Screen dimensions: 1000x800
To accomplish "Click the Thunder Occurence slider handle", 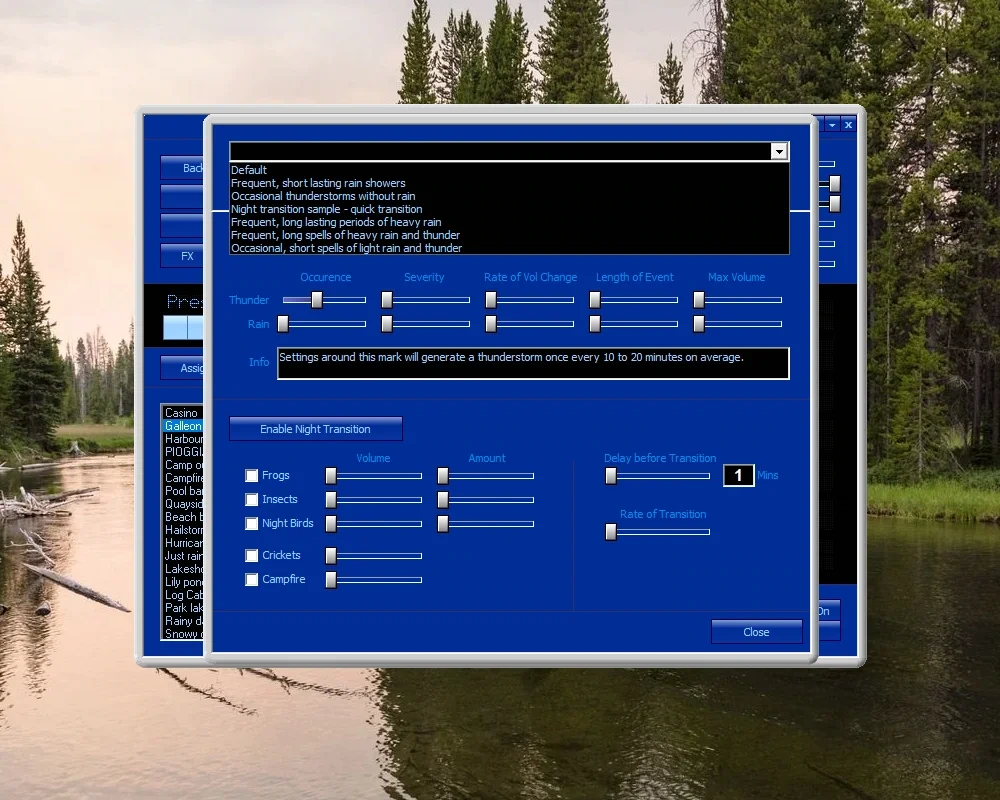I will 317,300.
